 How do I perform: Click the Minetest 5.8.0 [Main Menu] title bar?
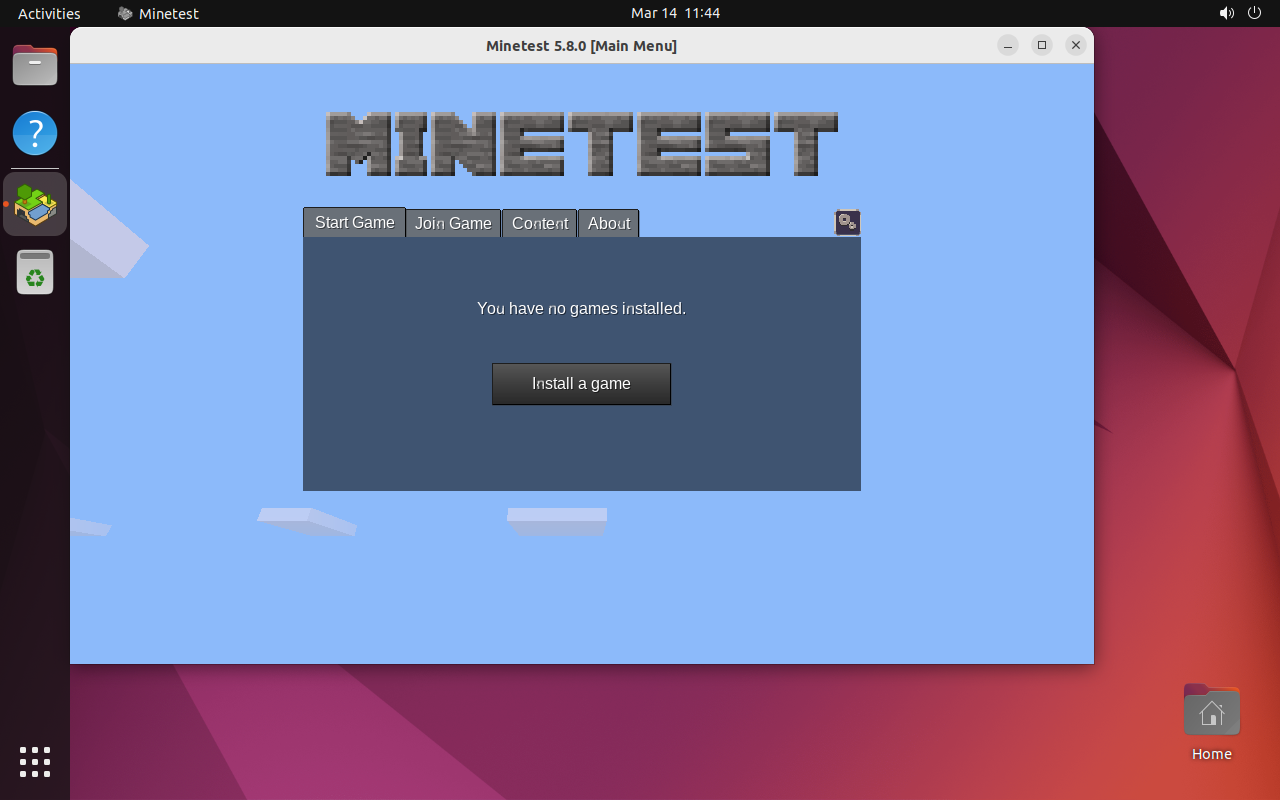click(x=581, y=45)
